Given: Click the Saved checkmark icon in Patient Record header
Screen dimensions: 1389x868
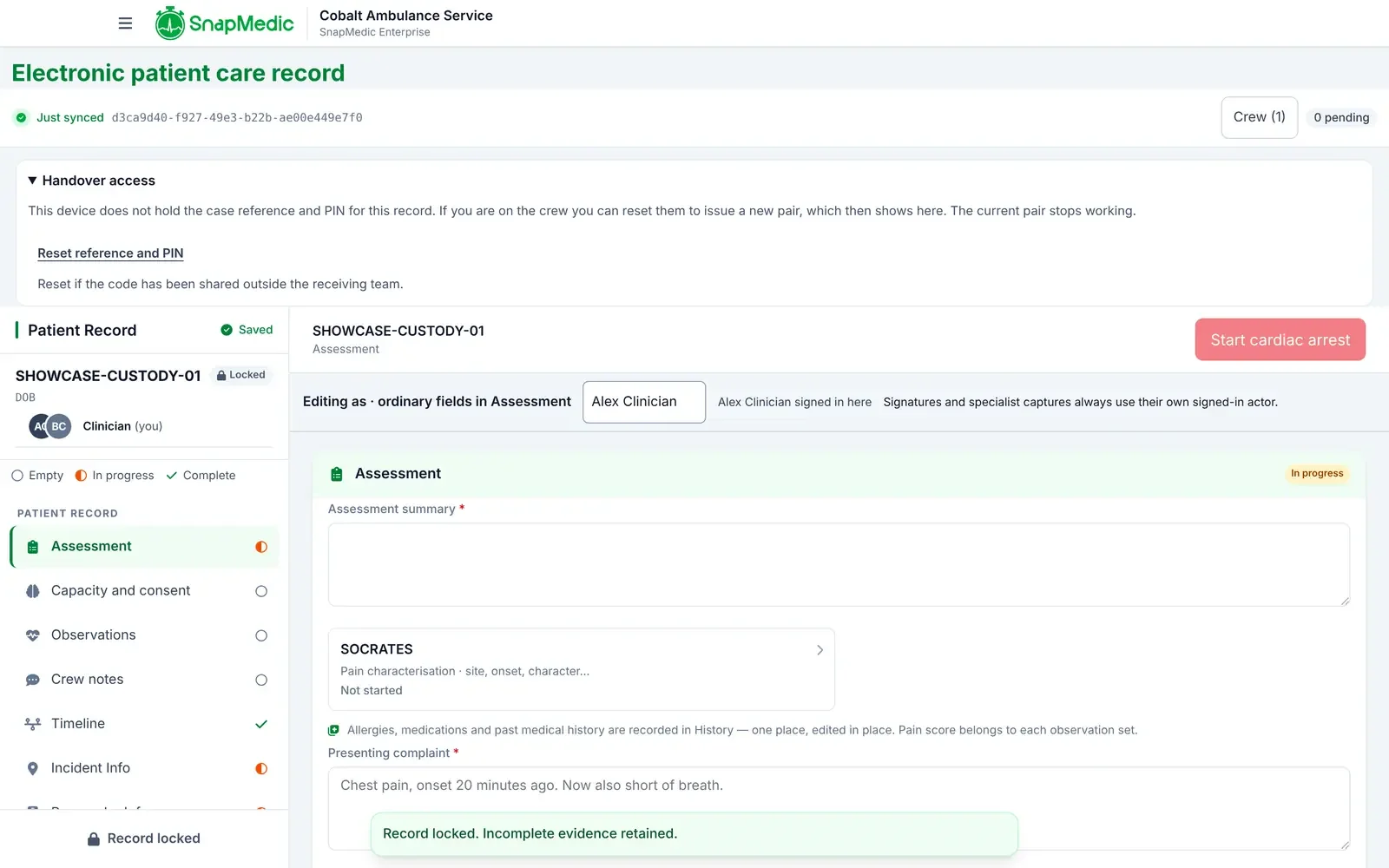Looking at the screenshot, I should [227, 330].
